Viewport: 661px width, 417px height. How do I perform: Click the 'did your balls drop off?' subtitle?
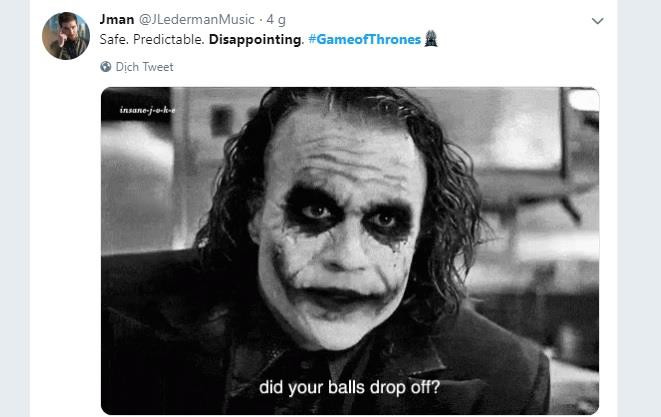[349, 387]
